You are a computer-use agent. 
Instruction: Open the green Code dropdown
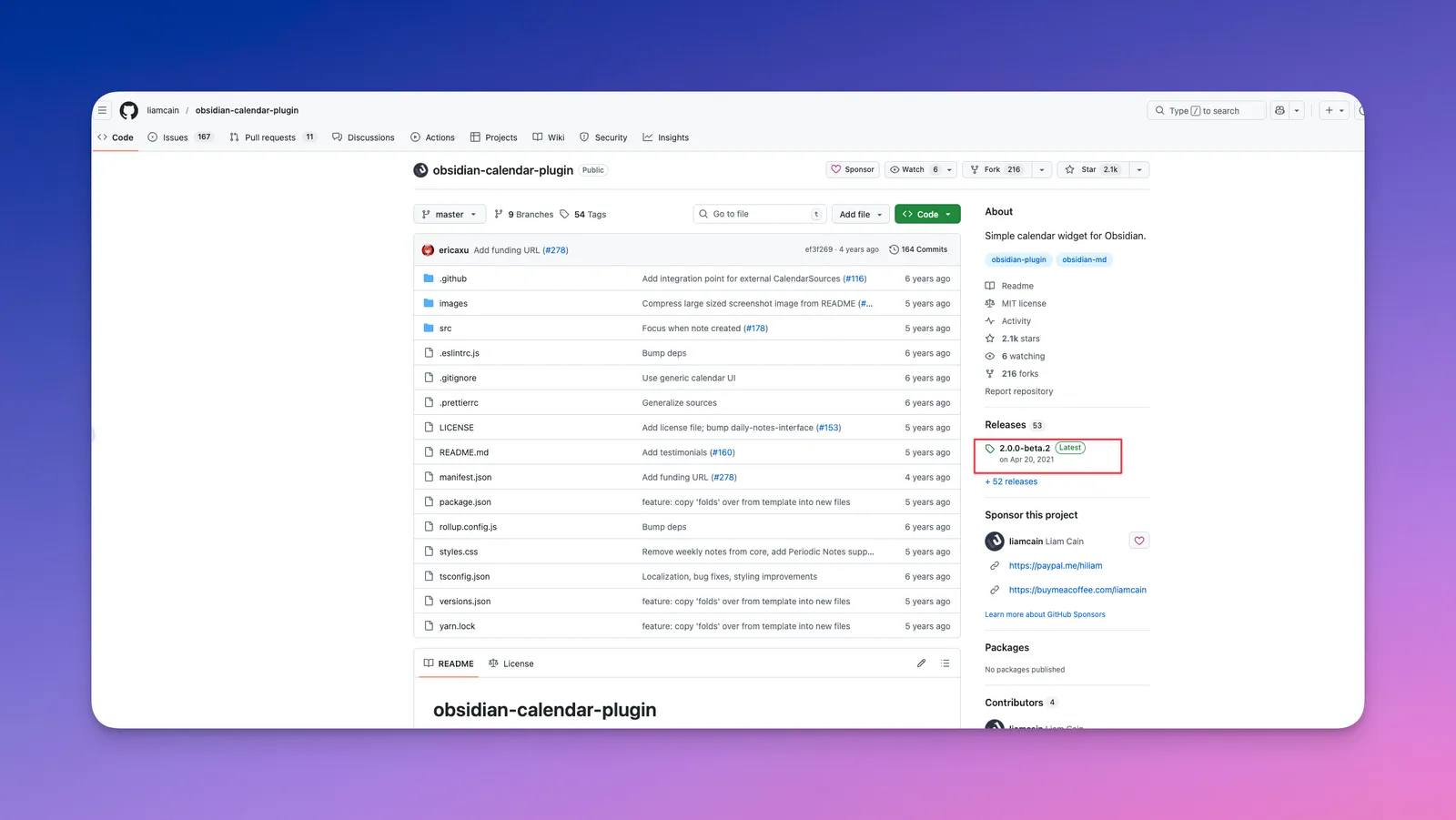pos(927,215)
